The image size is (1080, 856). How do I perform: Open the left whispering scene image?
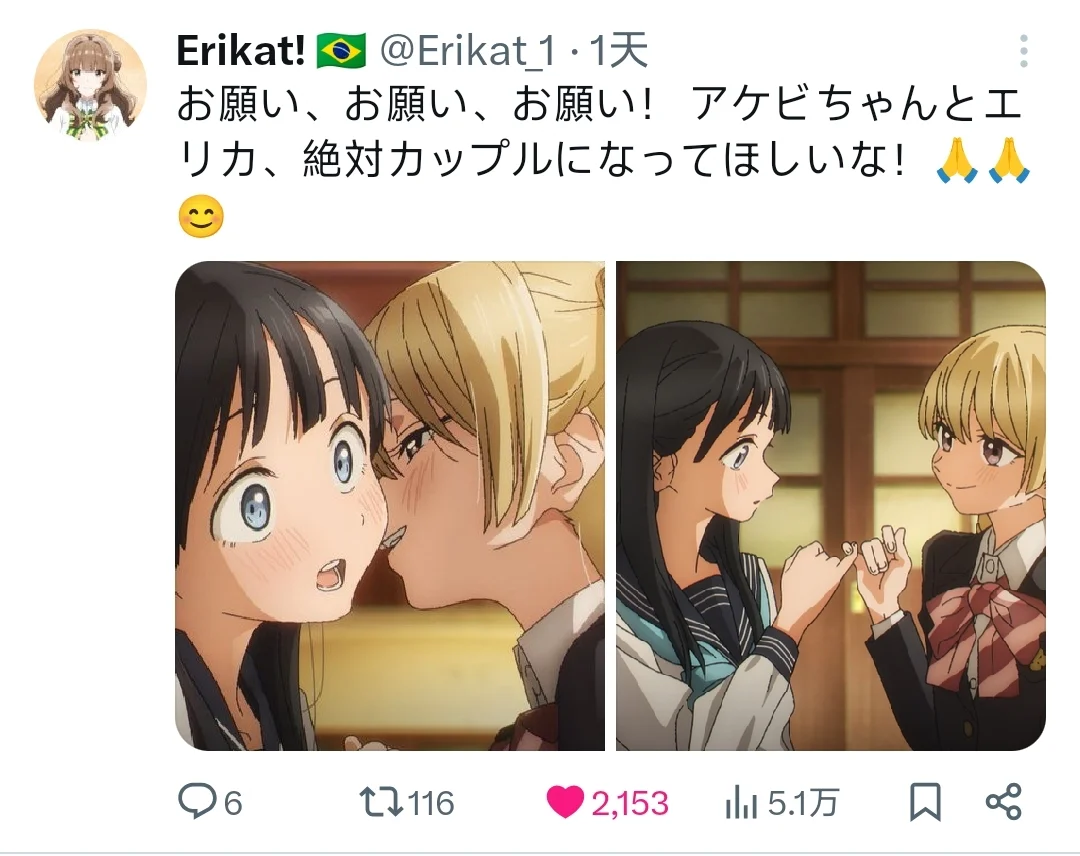390,505
